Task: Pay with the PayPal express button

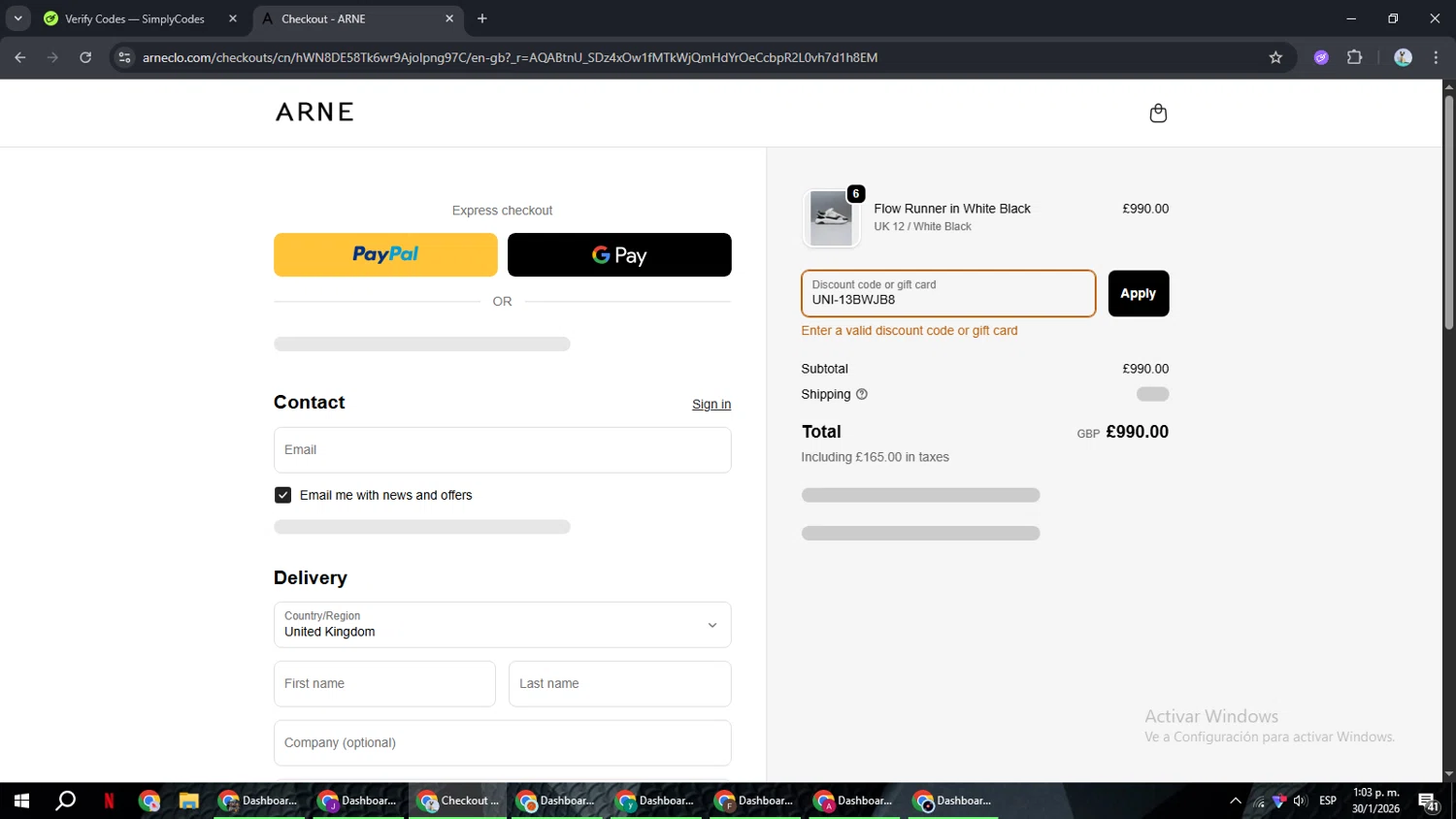Action: click(385, 254)
